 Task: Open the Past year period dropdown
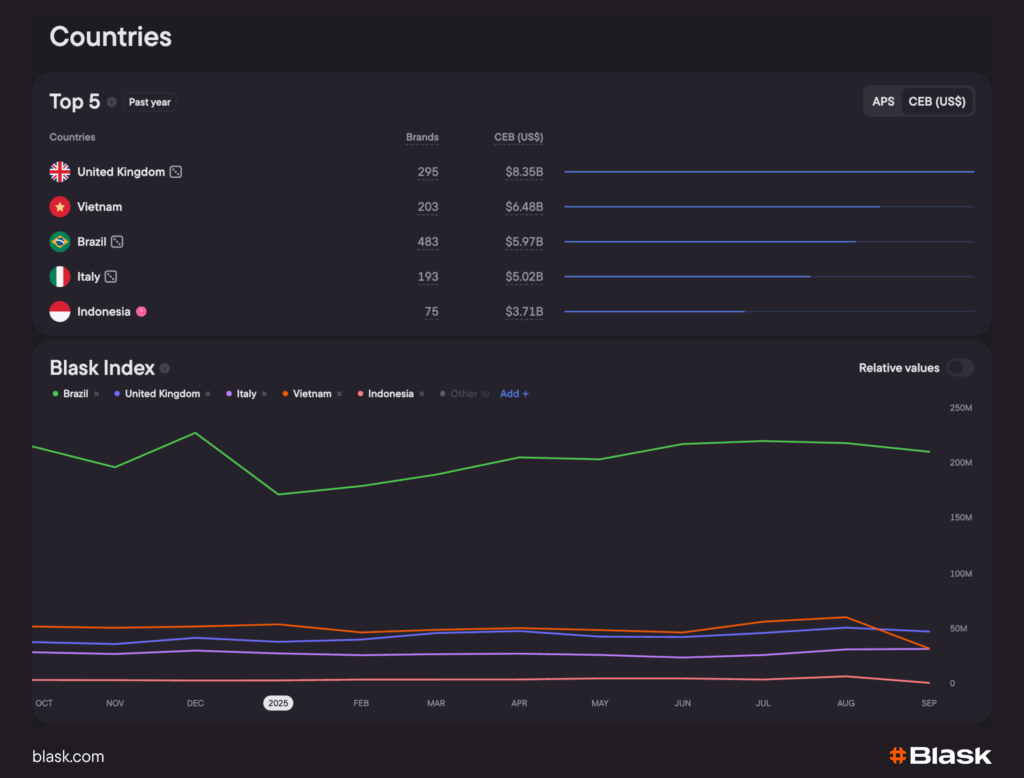tap(150, 102)
